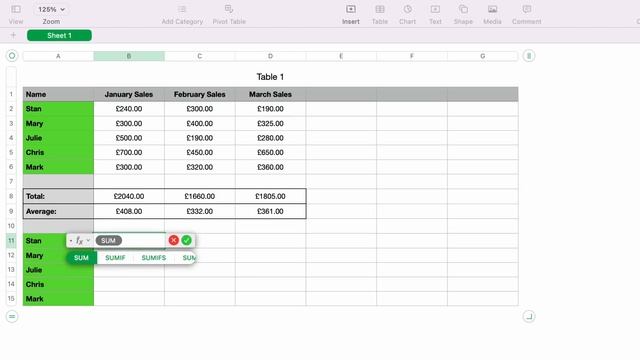Click the add column handle at right of headers
Screen dimensions: 640x360
click(529, 56)
